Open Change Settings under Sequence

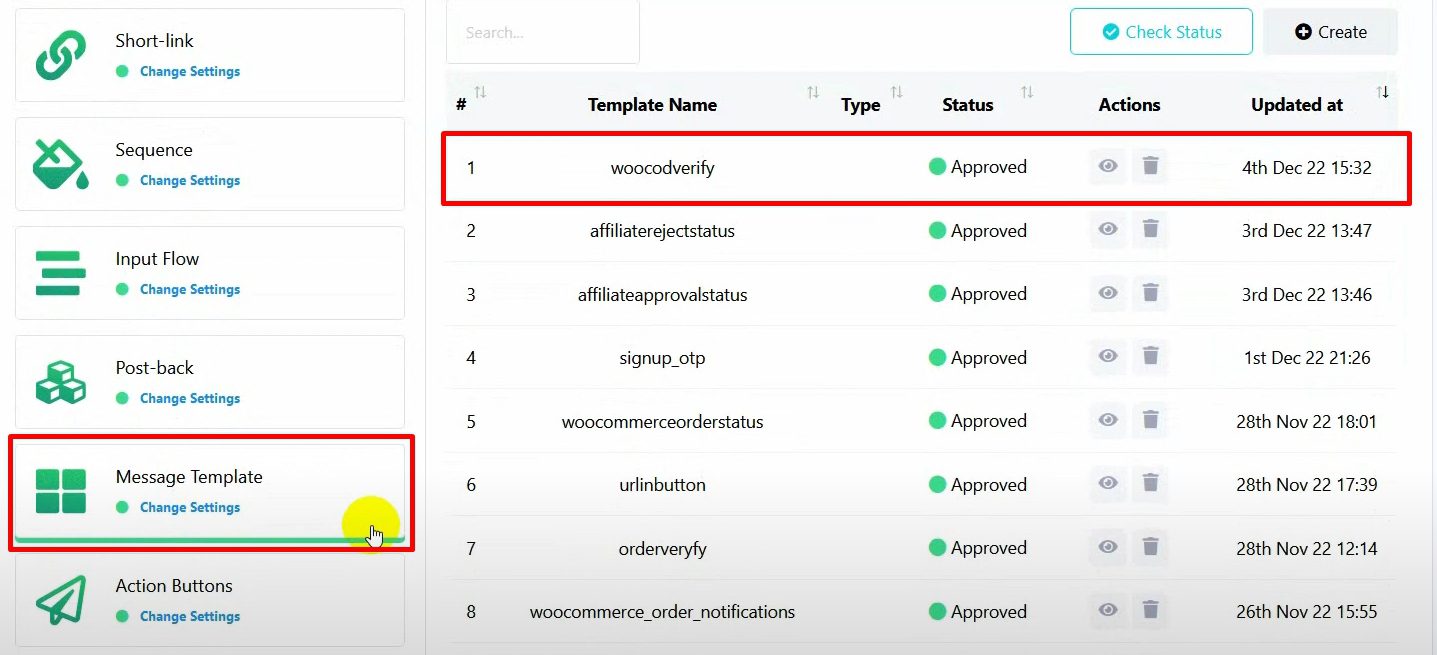tap(190, 180)
